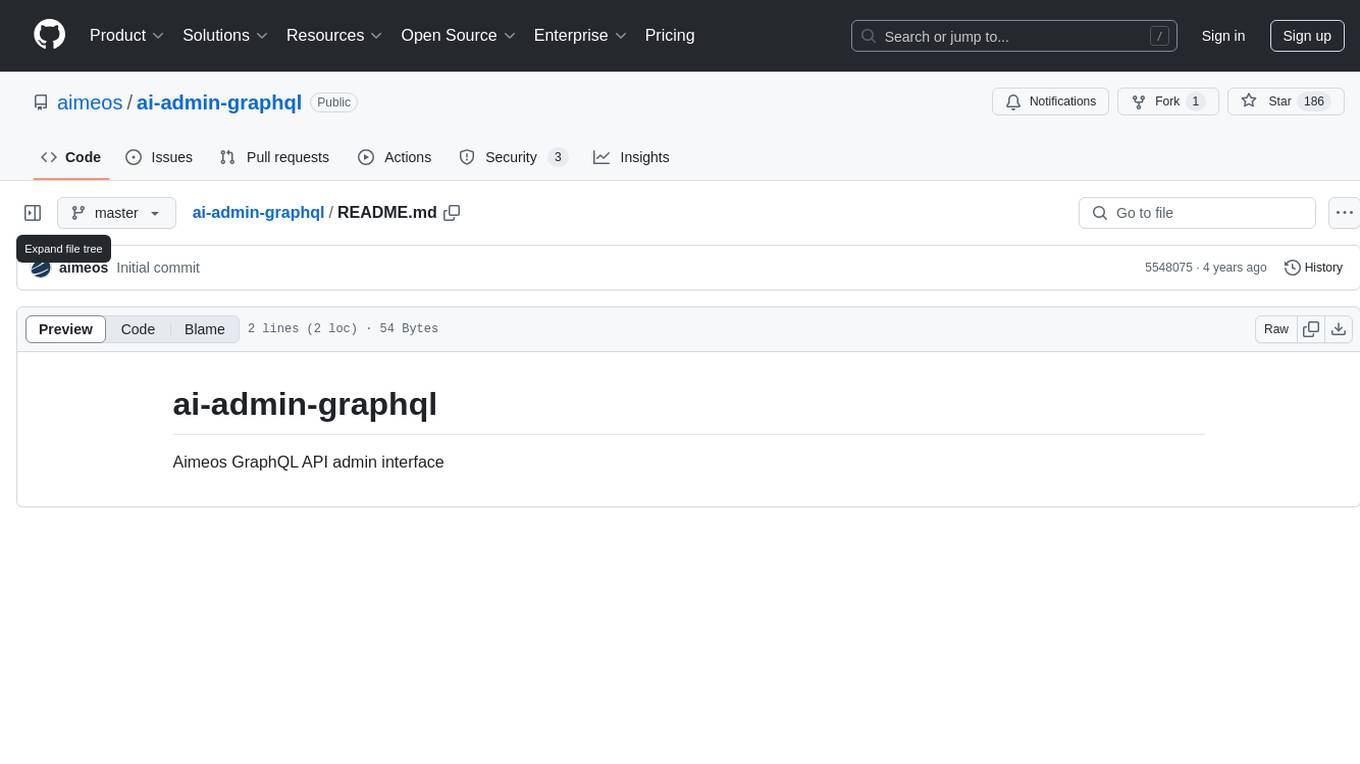The width and height of the screenshot is (1360, 764).
Task: Open the Actions tab
Action: click(x=394, y=157)
